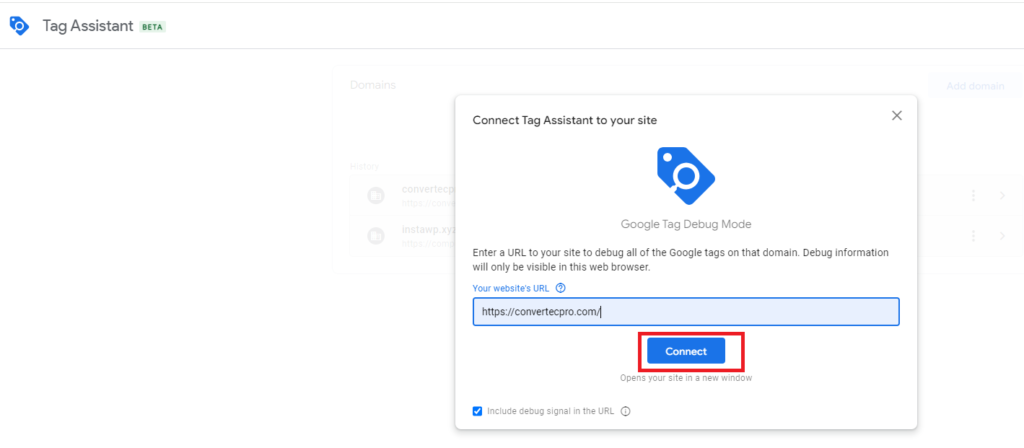Click the Your website's URL label
Image resolution: width=1024 pixels, height=448 pixels.
point(511,288)
